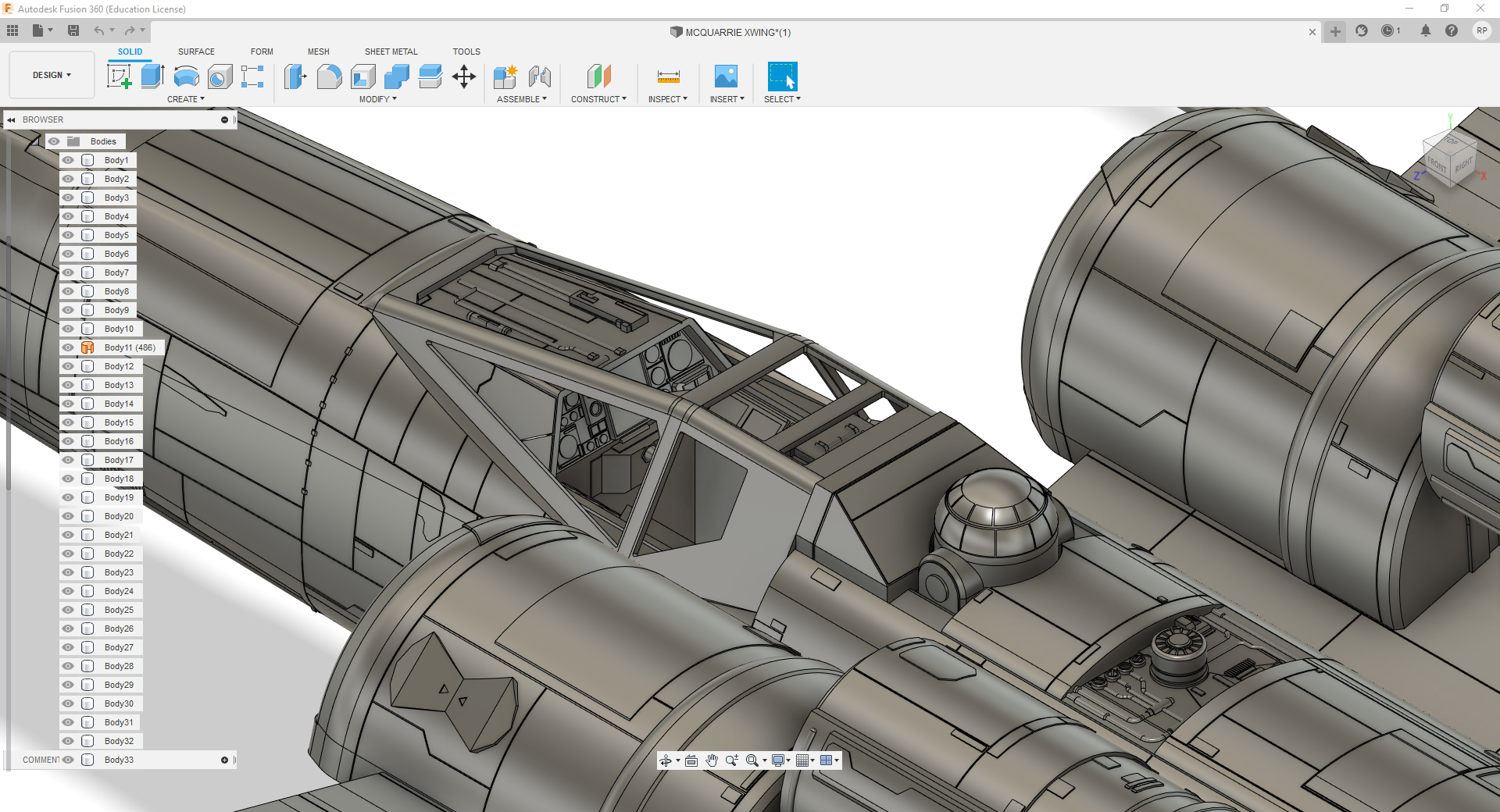Click the Undo arrow
Viewport: 1500px width, 812px height.
[x=98, y=30]
